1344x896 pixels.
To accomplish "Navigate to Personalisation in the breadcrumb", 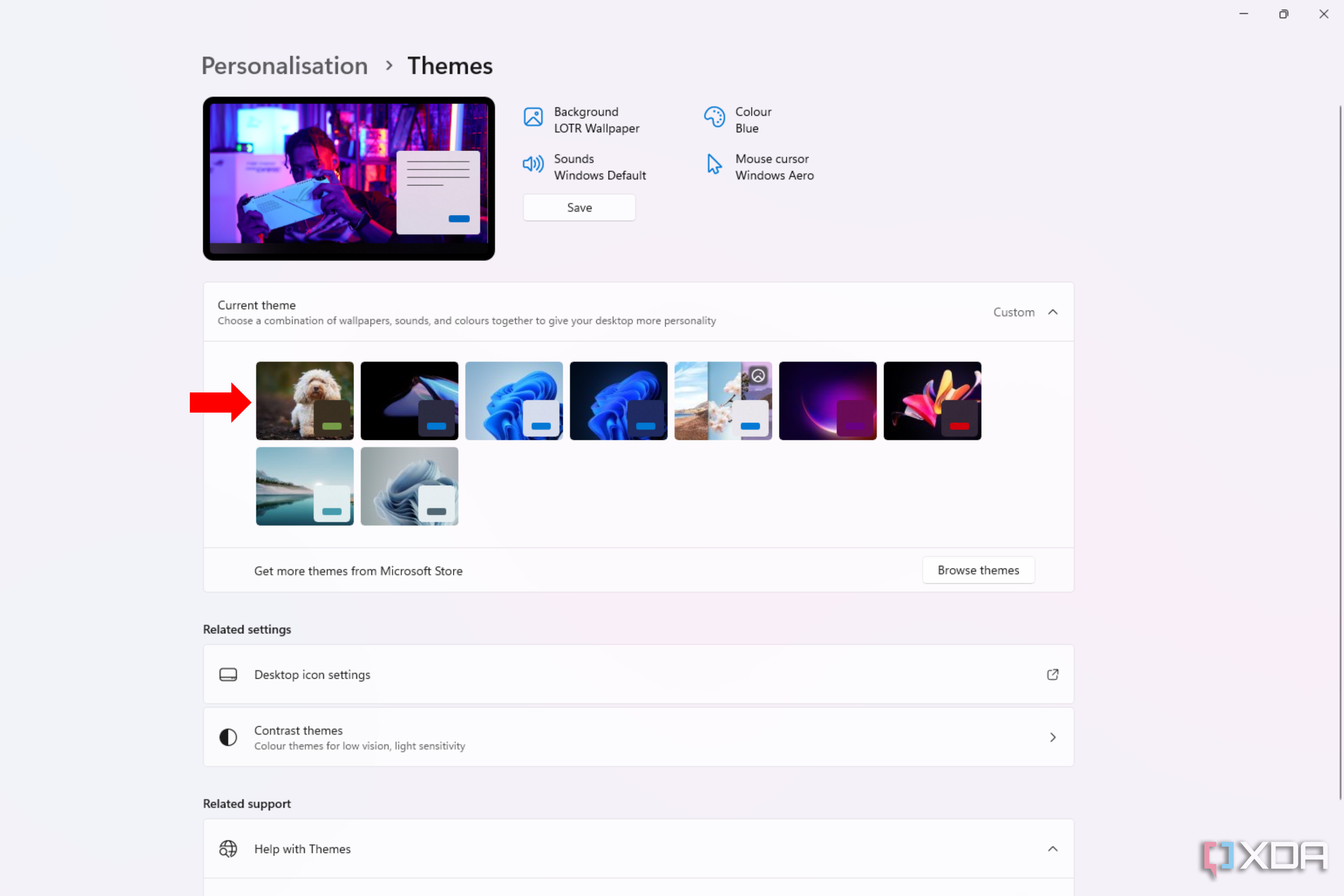I will [x=284, y=65].
